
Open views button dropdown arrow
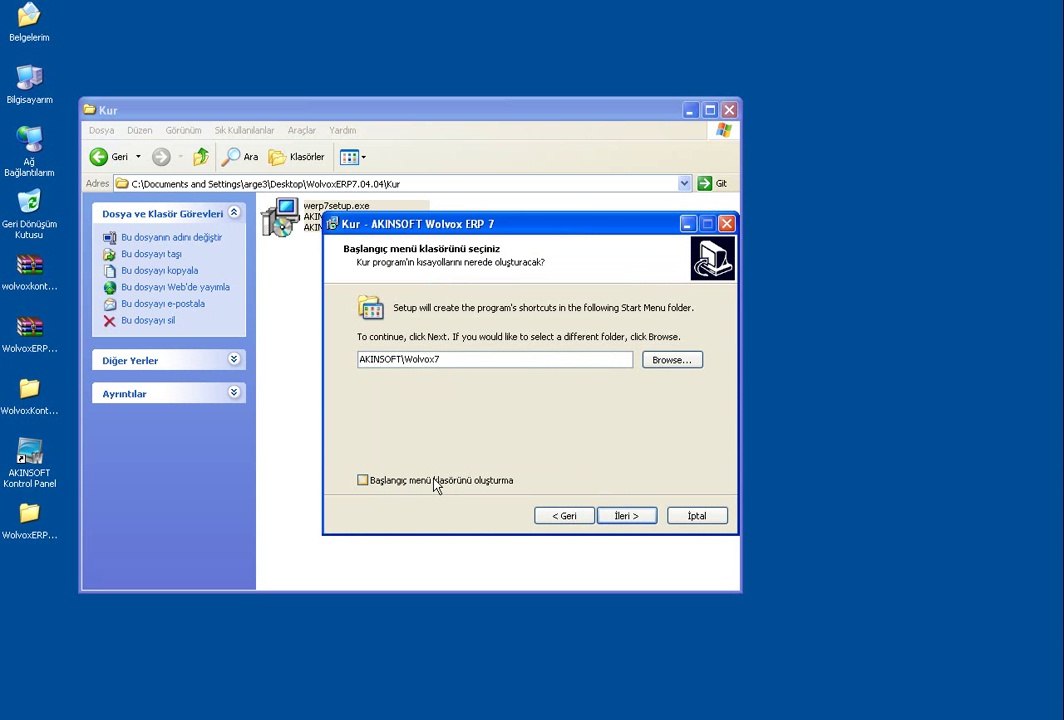point(364,157)
